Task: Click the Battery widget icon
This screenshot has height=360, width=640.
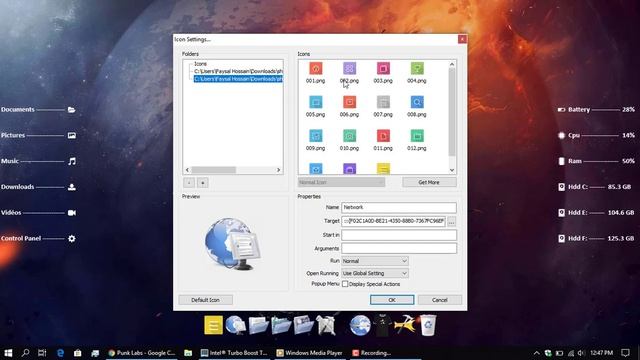Action: pos(562,110)
